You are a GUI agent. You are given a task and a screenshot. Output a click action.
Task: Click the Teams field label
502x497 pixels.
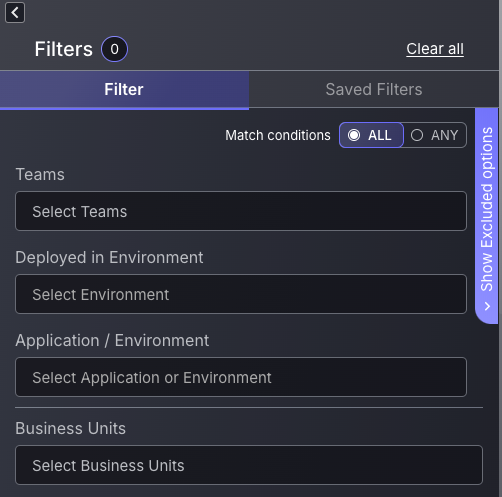tap(40, 174)
